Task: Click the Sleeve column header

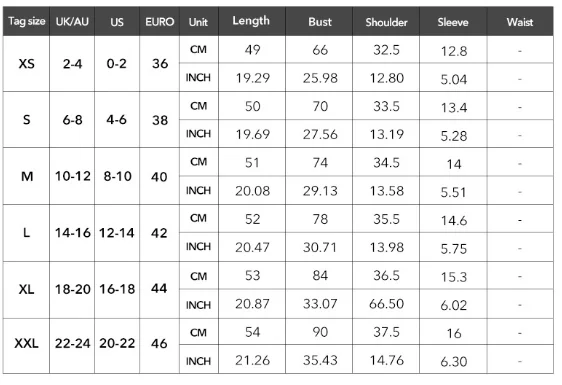Action: tap(453, 21)
